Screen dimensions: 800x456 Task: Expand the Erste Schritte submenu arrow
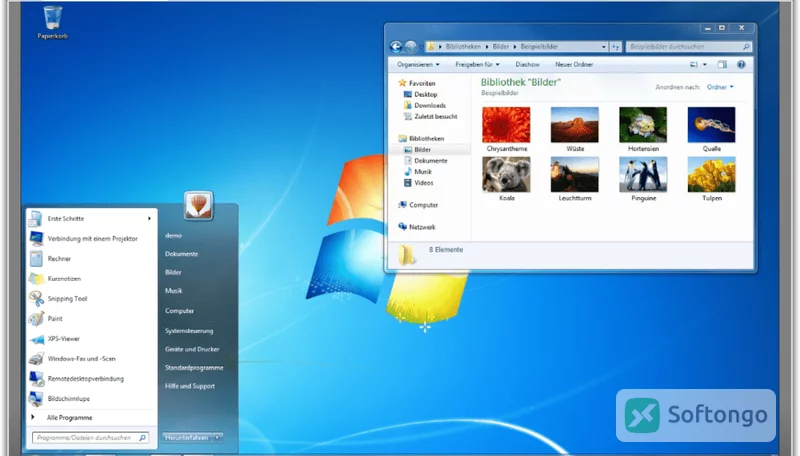point(149,218)
